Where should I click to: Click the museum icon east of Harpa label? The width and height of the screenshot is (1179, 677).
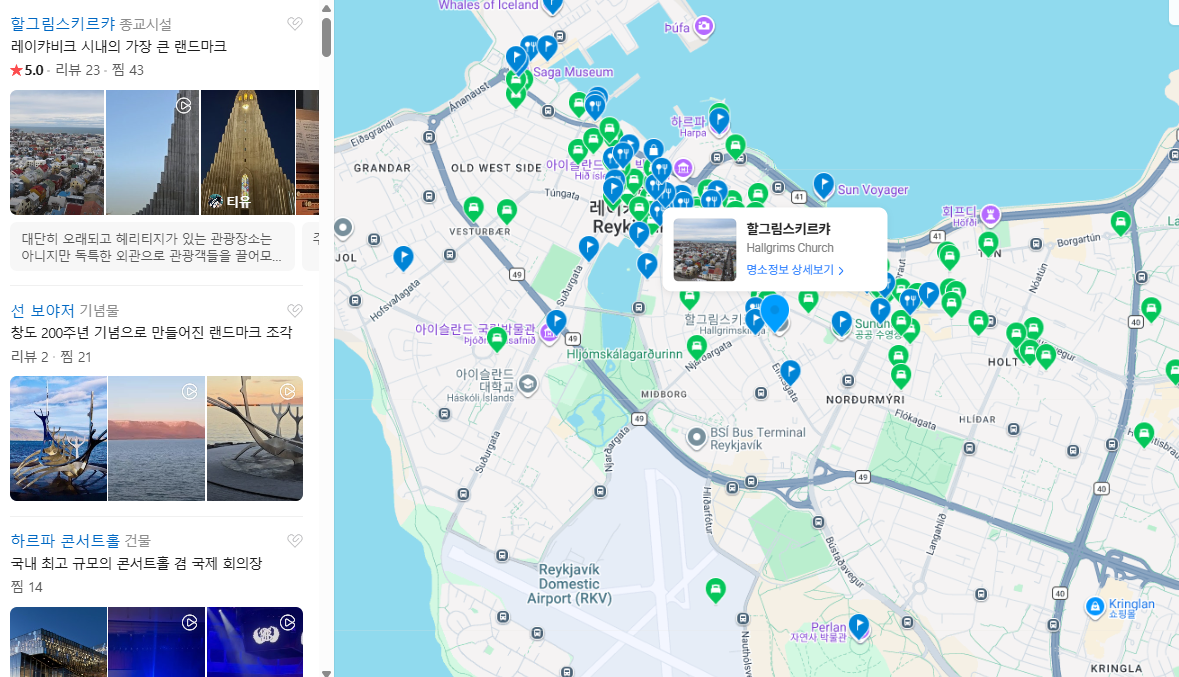tap(683, 167)
